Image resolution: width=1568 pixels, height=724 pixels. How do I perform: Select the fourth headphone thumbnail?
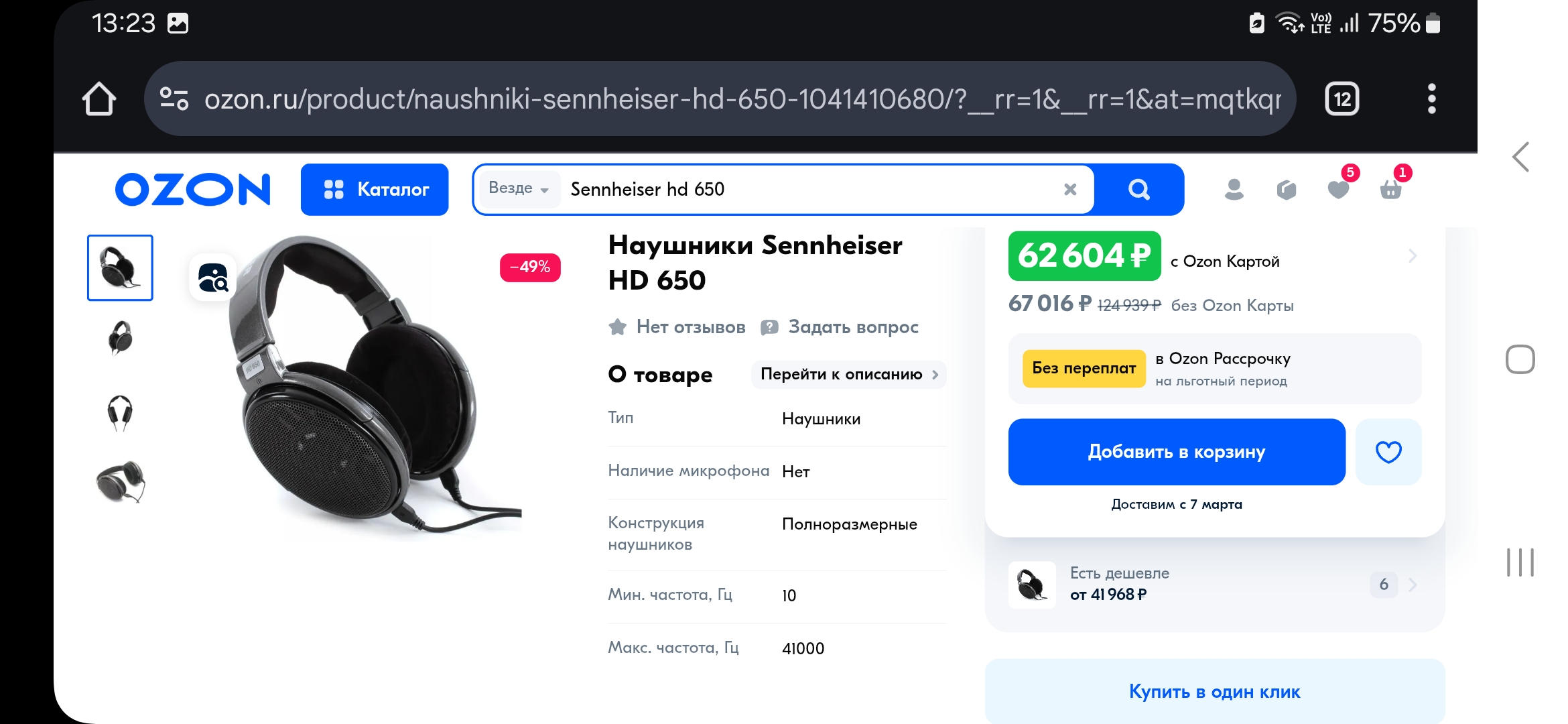pyautogui.click(x=121, y=481)
